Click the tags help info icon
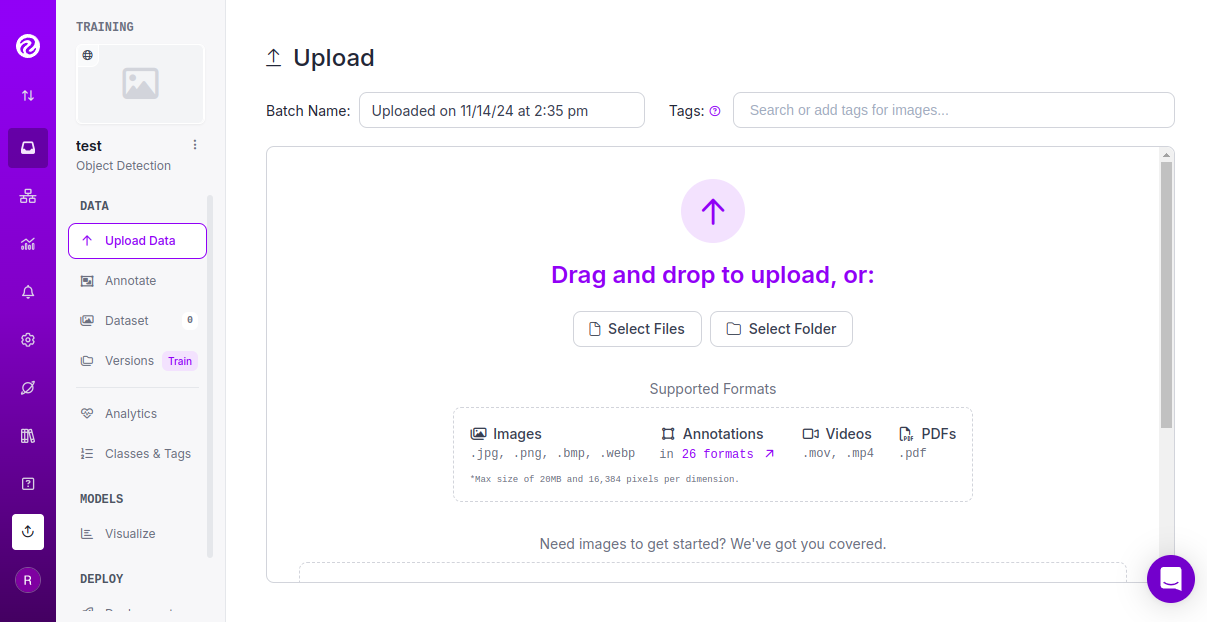 [715, 111]
